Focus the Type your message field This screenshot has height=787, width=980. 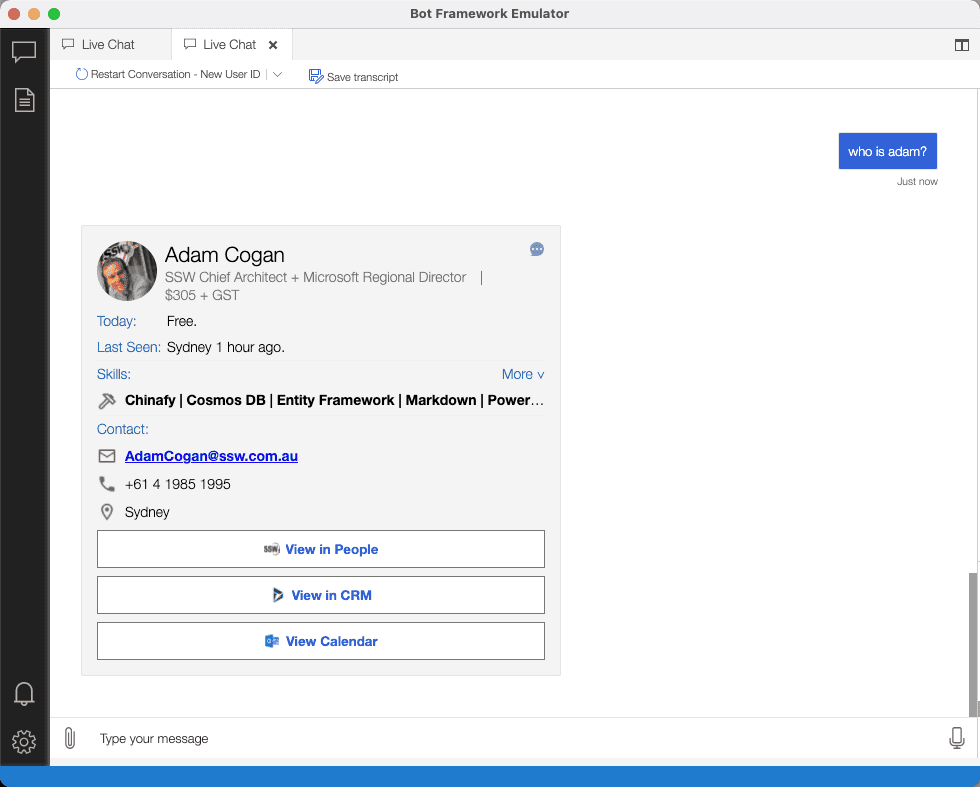pyautogui.click(x=500, y=738)
